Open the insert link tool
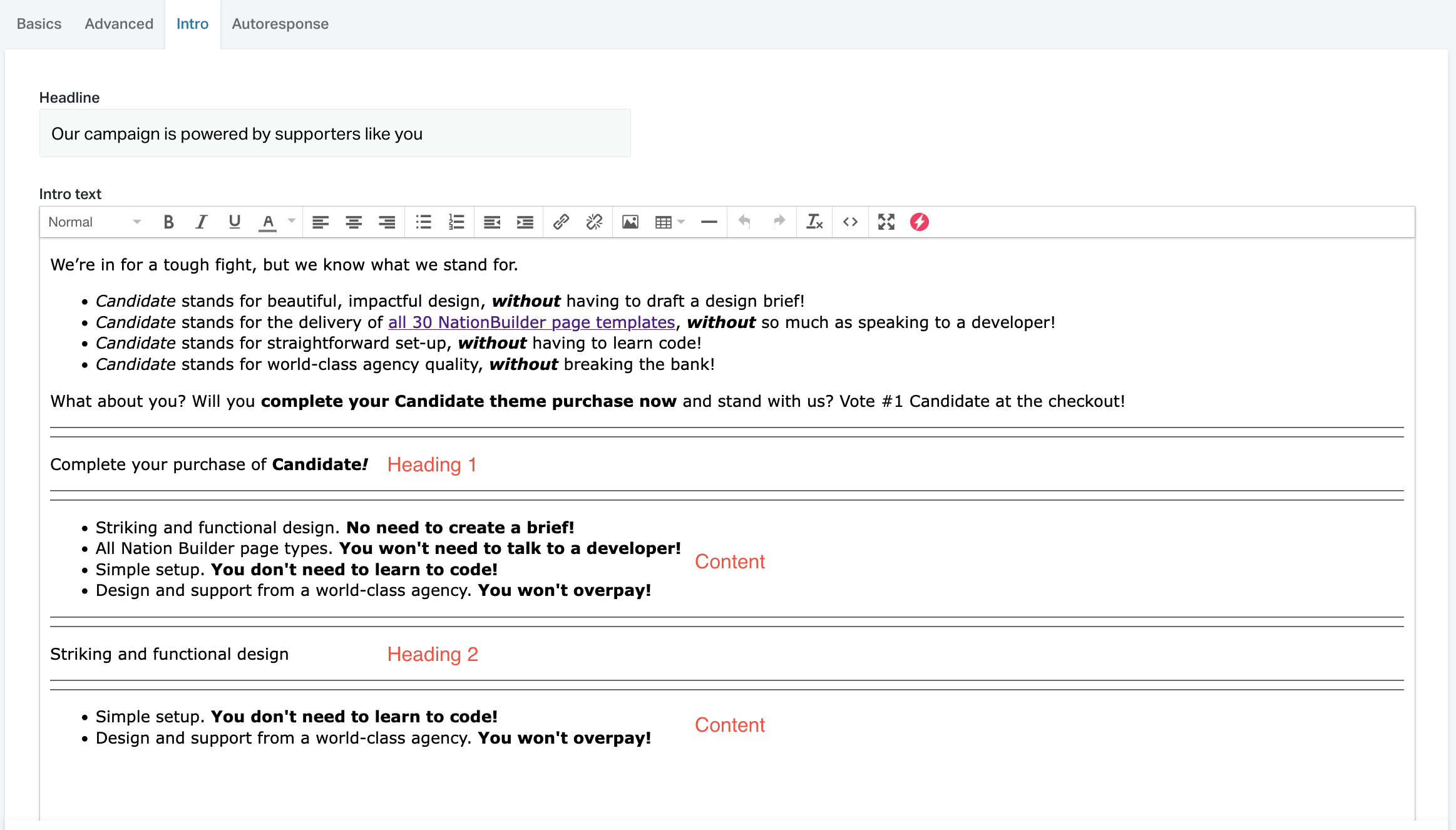 point(561,222)
